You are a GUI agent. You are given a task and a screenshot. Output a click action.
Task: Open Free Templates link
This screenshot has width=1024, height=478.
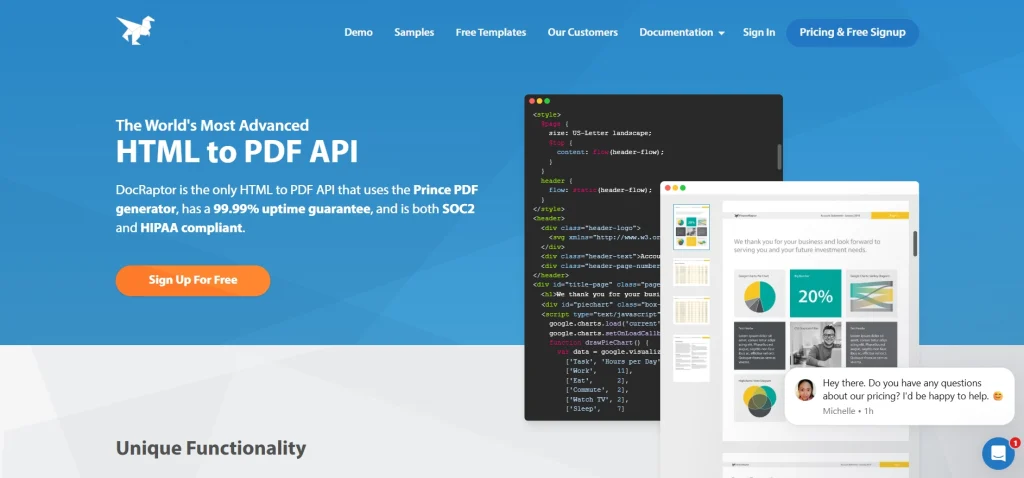(491, 32)
